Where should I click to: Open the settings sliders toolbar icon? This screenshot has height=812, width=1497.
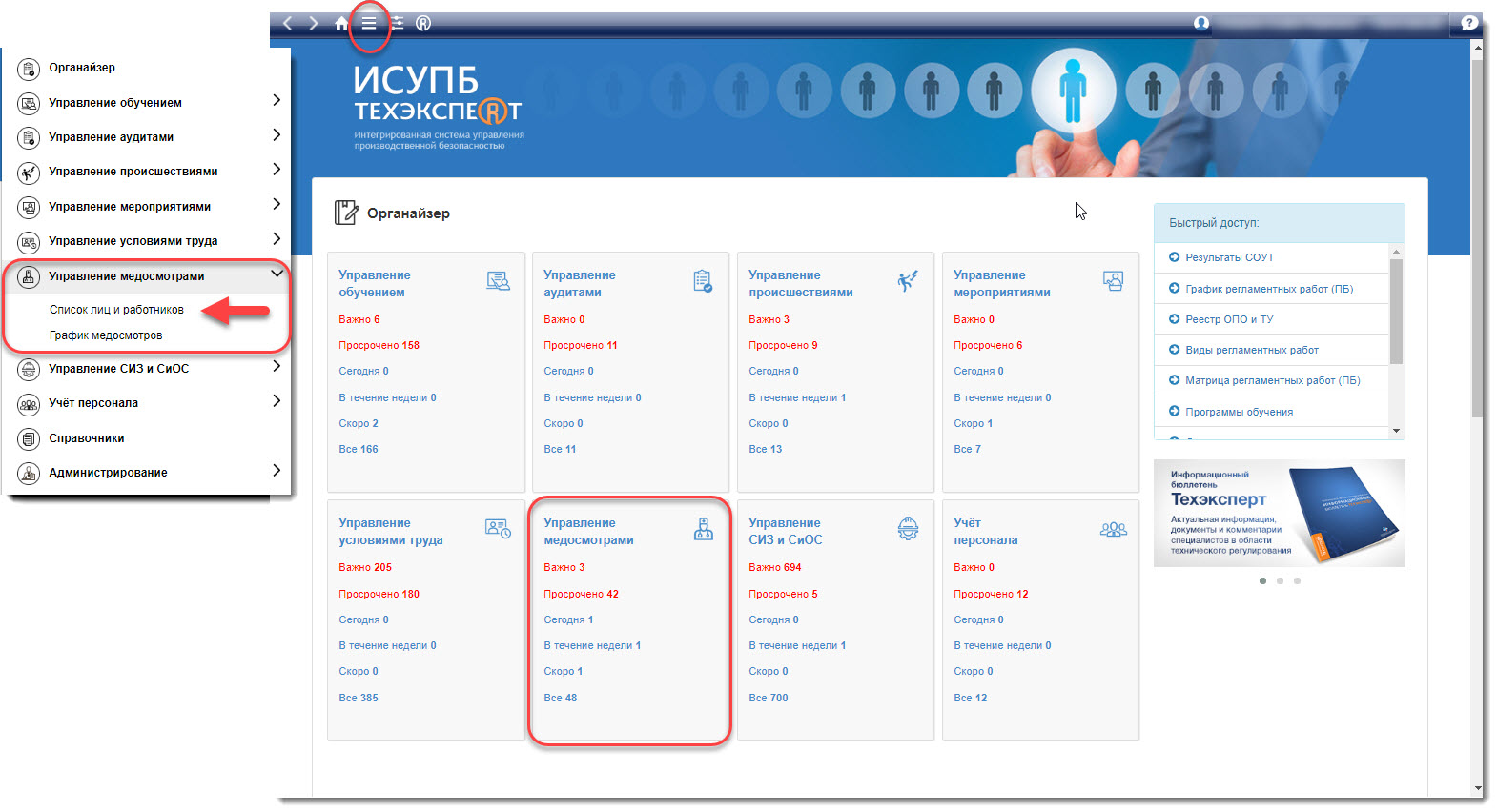pos(397,23)
